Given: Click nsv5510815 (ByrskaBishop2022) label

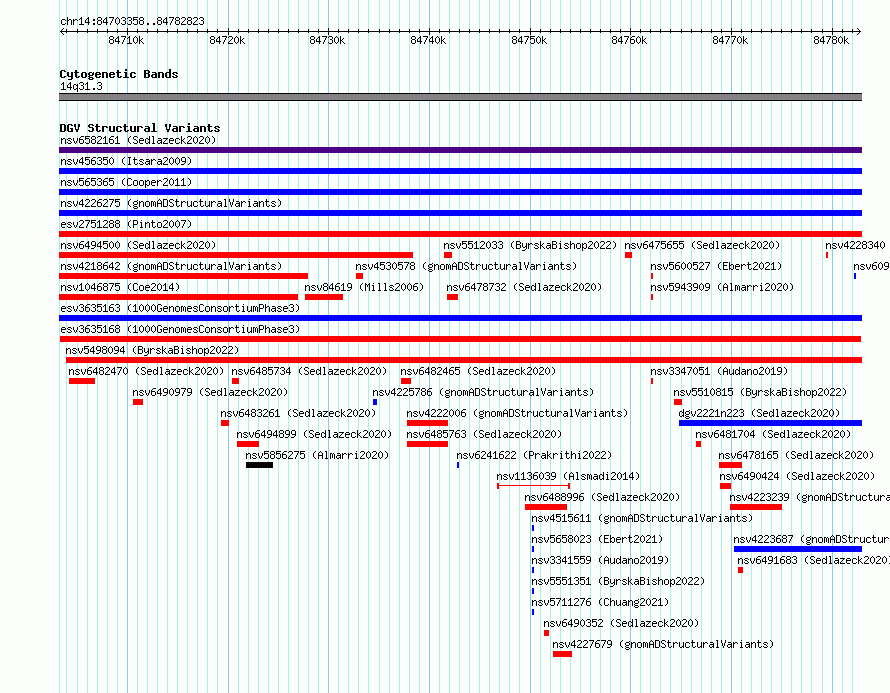Looking at the screenshot, I should tap(760, 392).
